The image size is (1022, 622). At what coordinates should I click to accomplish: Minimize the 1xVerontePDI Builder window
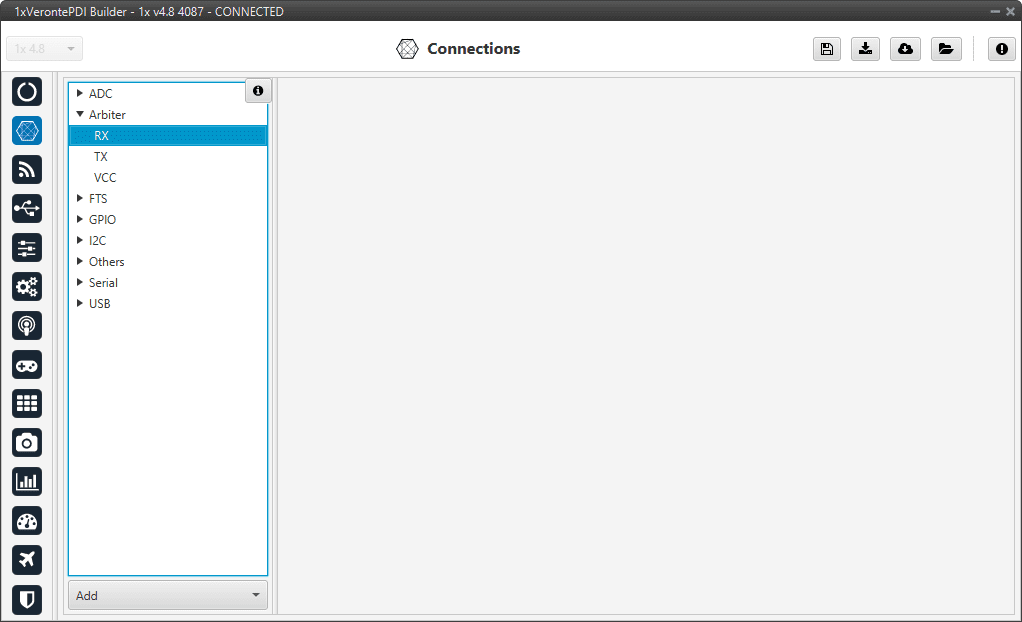995,11
